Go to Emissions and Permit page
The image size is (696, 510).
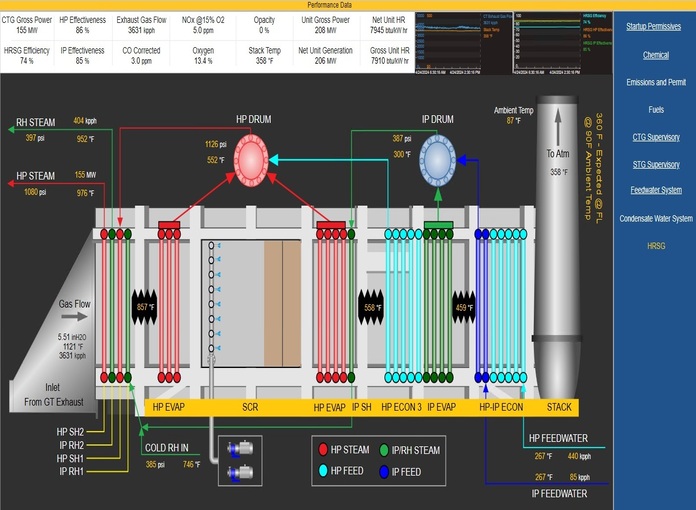[656, 82]
